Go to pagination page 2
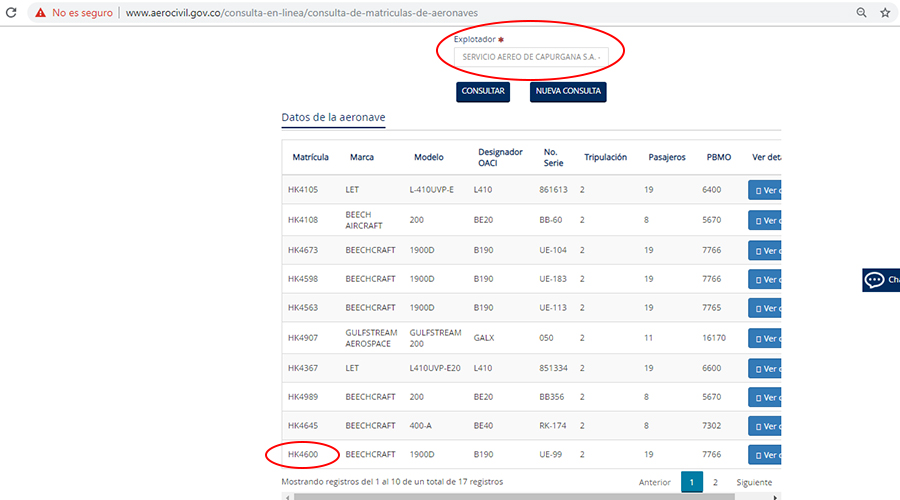Screen dimensions: 900x500 coord(715,482)
